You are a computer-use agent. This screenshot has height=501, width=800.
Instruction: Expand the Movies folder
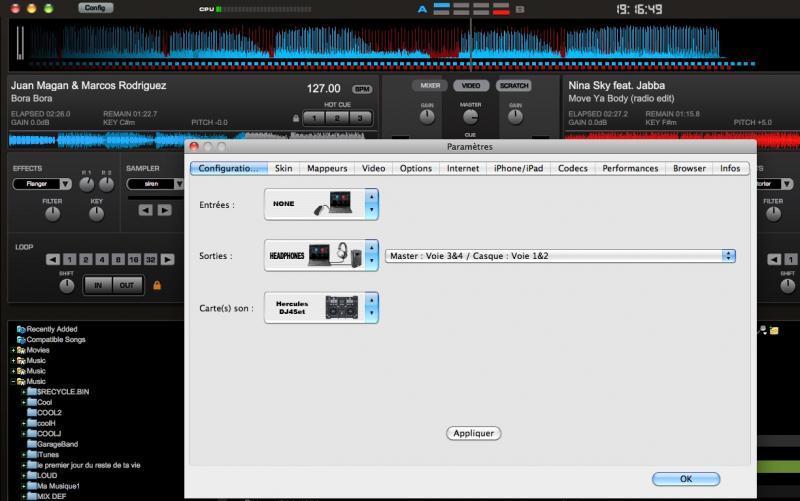13,350
